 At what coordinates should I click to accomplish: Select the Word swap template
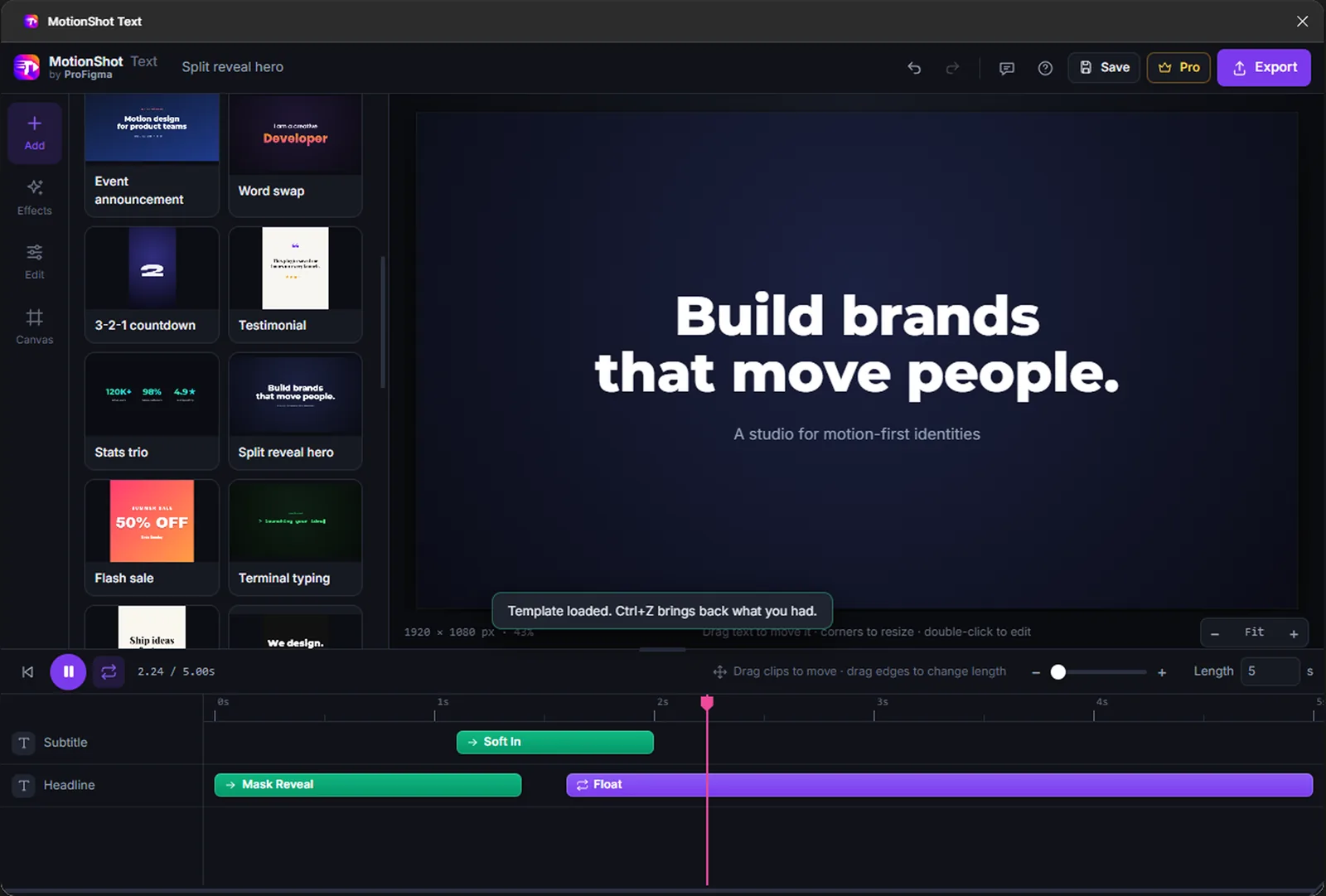[x=295, y=155]
